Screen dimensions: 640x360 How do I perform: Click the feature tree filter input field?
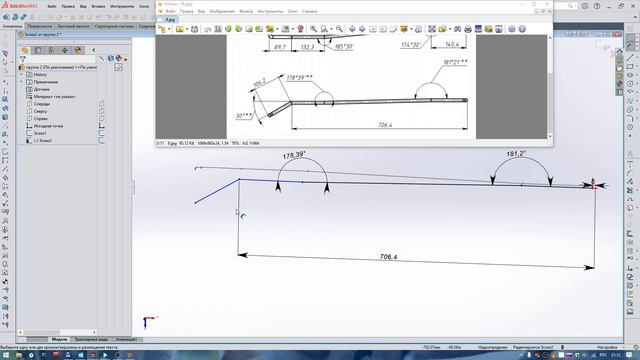point(61,59)
